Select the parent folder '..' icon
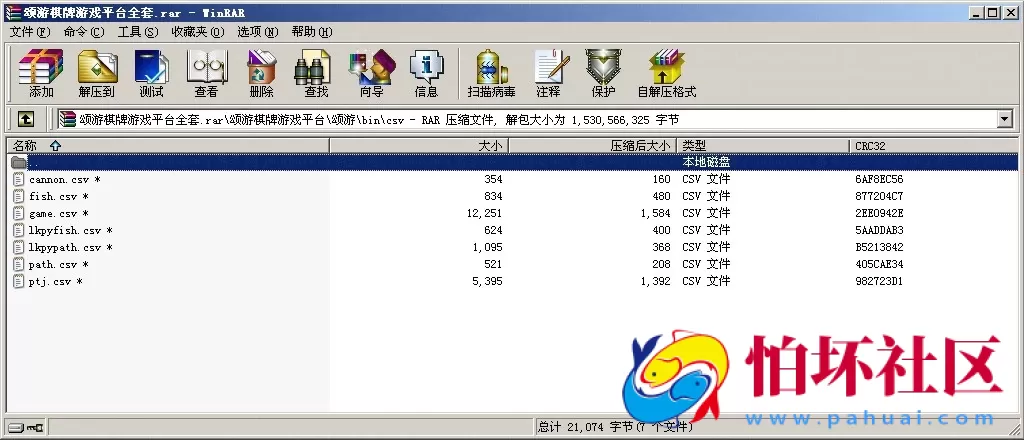This screenshot has height=440, width=1024. pyautogui.click(x=19, y=162)
